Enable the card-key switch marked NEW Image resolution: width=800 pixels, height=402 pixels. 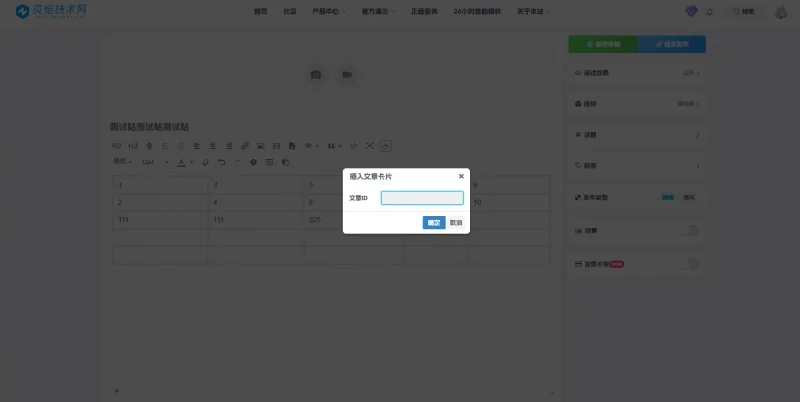tap(689, 264)
